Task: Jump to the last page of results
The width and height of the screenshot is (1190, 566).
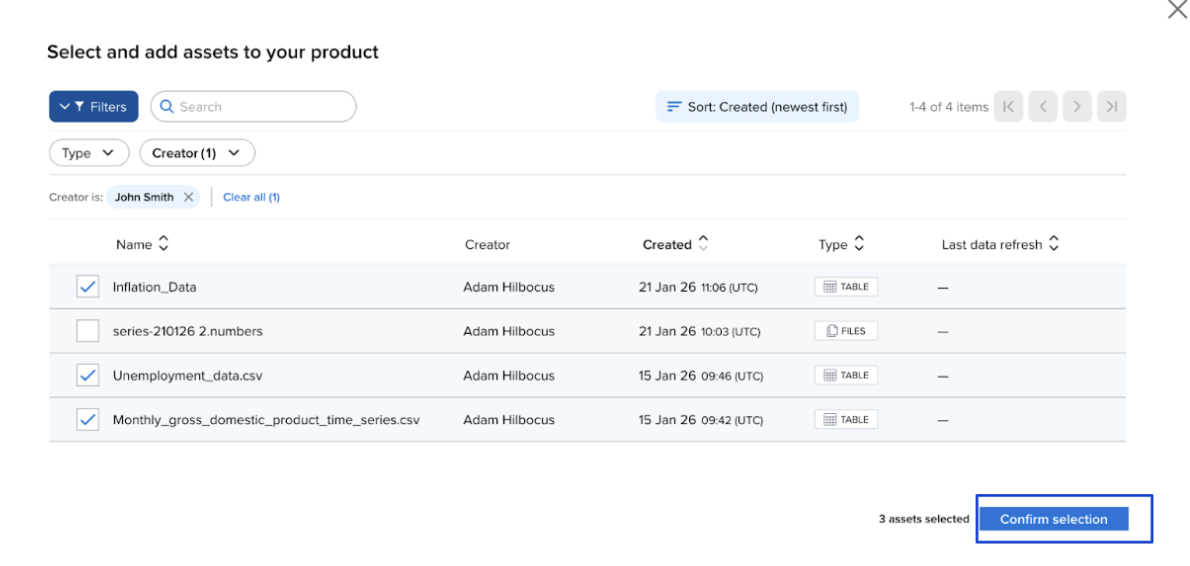Action: click(1111, 107)
